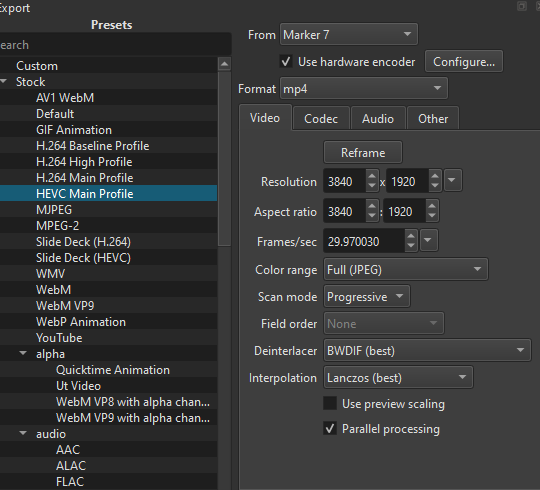This screenshot has width=540, height=490.
Task: Toggle Use hardware encoder checkbox
Action: click(x=286, y=62)
